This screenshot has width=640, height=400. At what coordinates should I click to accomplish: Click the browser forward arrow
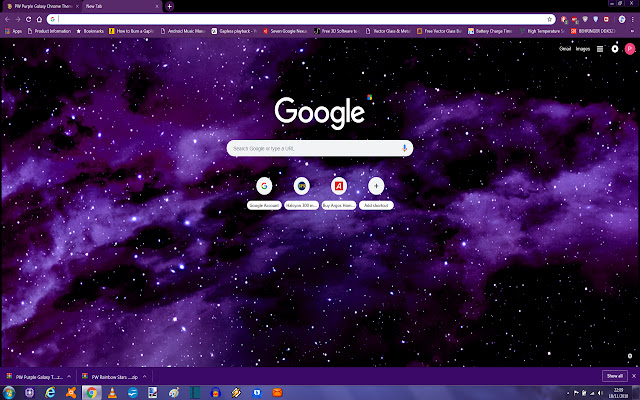(x=18, y=19)
